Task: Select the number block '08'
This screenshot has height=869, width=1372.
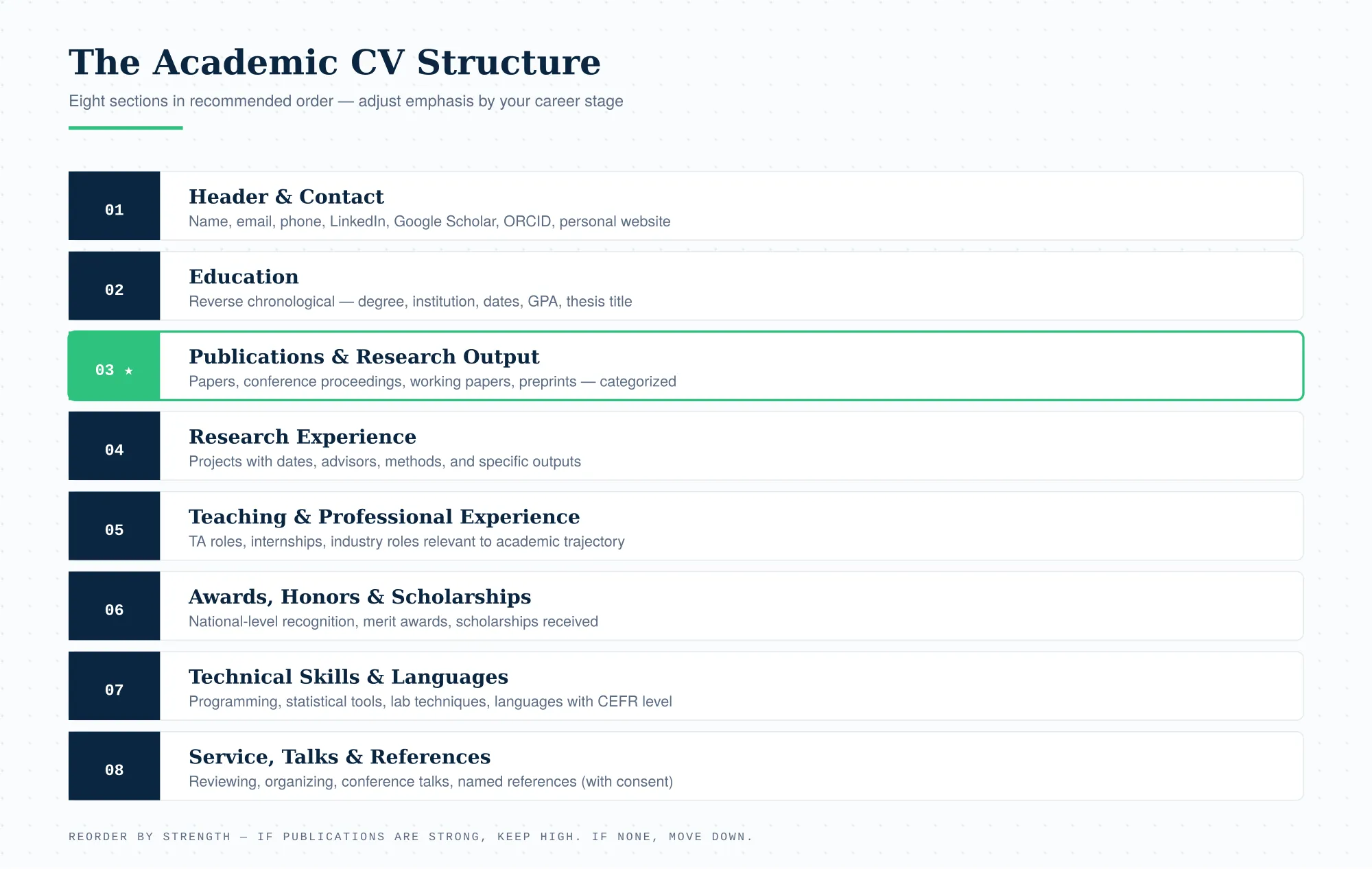Action: tap(114, 766)
